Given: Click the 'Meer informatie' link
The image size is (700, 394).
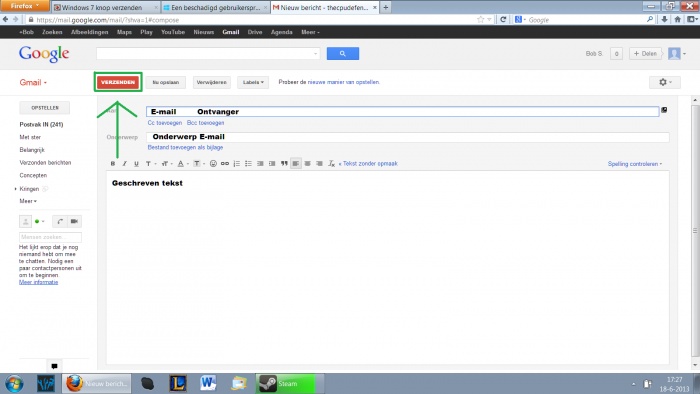Looking at the screenshot, I should 38,282.
